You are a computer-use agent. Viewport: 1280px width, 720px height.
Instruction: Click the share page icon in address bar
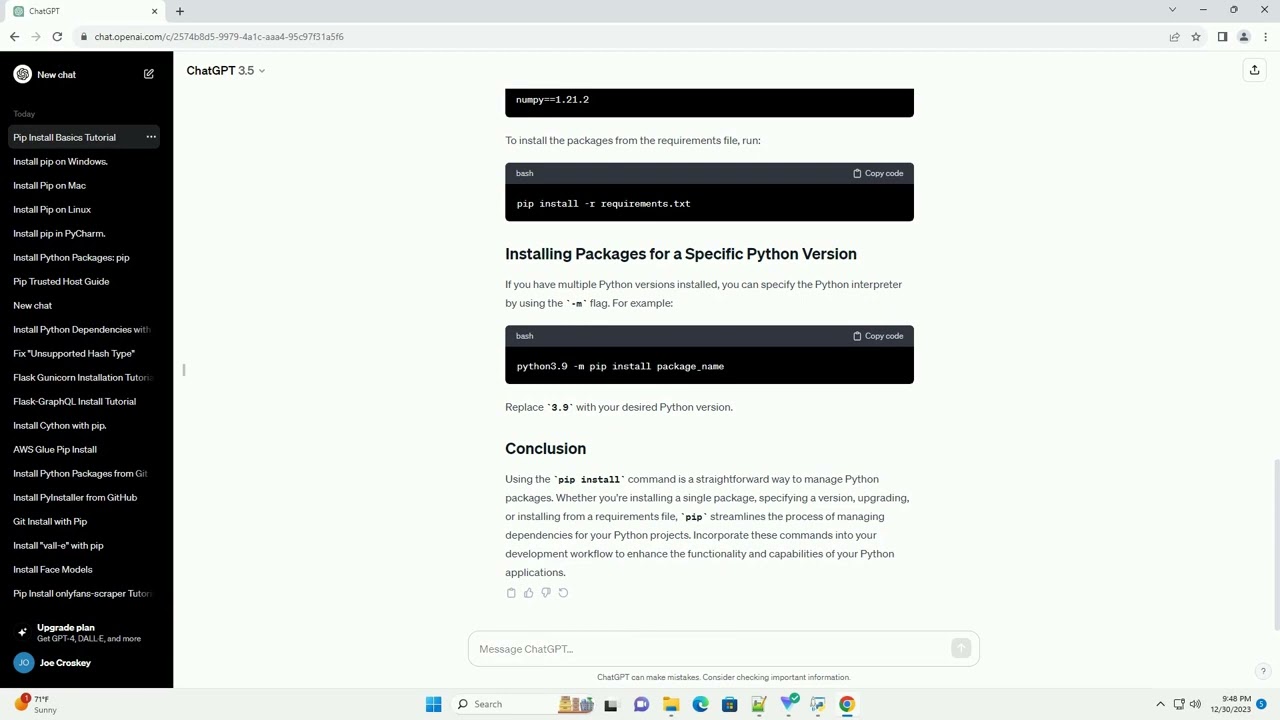[1174, 37]
